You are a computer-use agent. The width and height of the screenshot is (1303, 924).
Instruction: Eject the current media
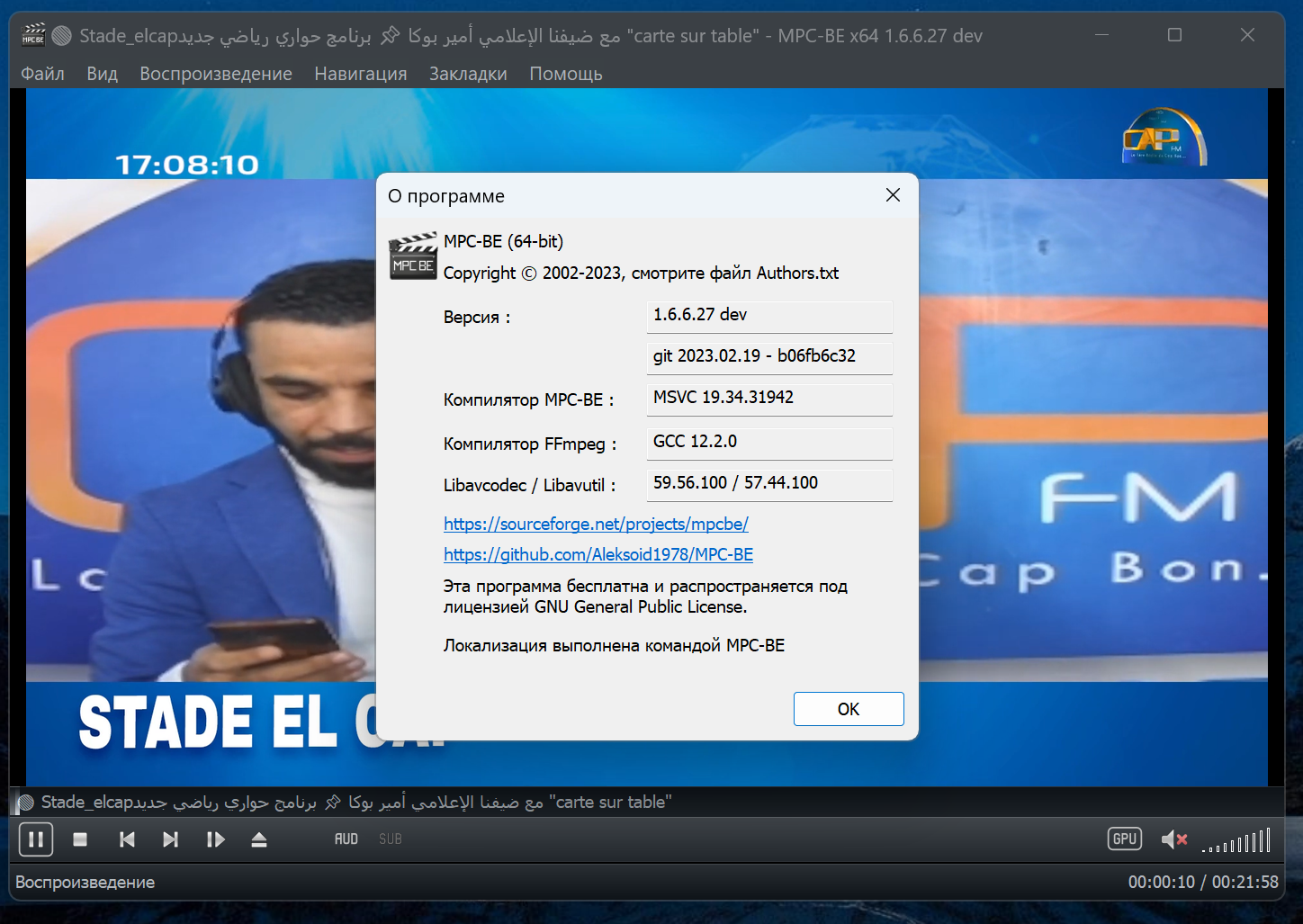pyautogui.click(x=259, y=839)
